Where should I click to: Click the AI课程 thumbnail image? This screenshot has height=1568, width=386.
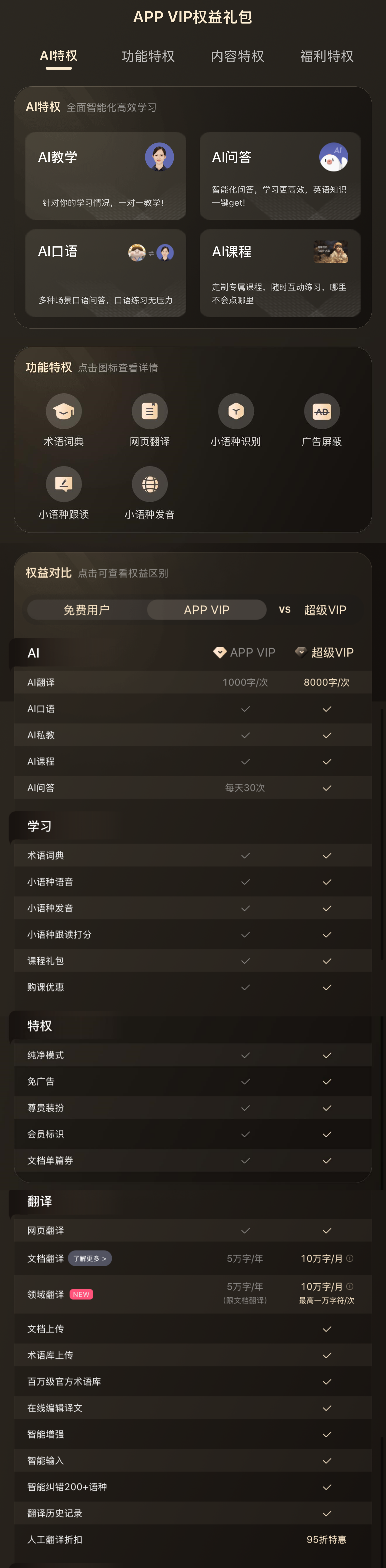click(x=331, y=252)
